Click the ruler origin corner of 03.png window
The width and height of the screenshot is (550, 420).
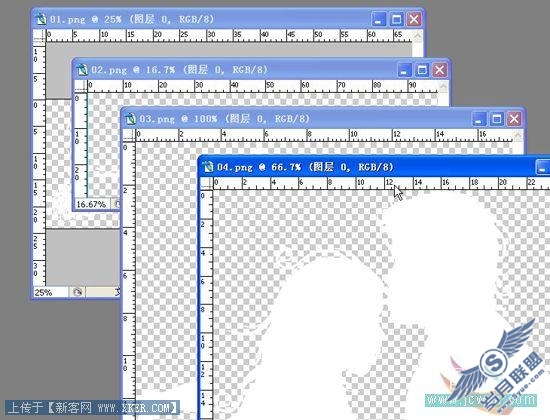tap(129, 135)
